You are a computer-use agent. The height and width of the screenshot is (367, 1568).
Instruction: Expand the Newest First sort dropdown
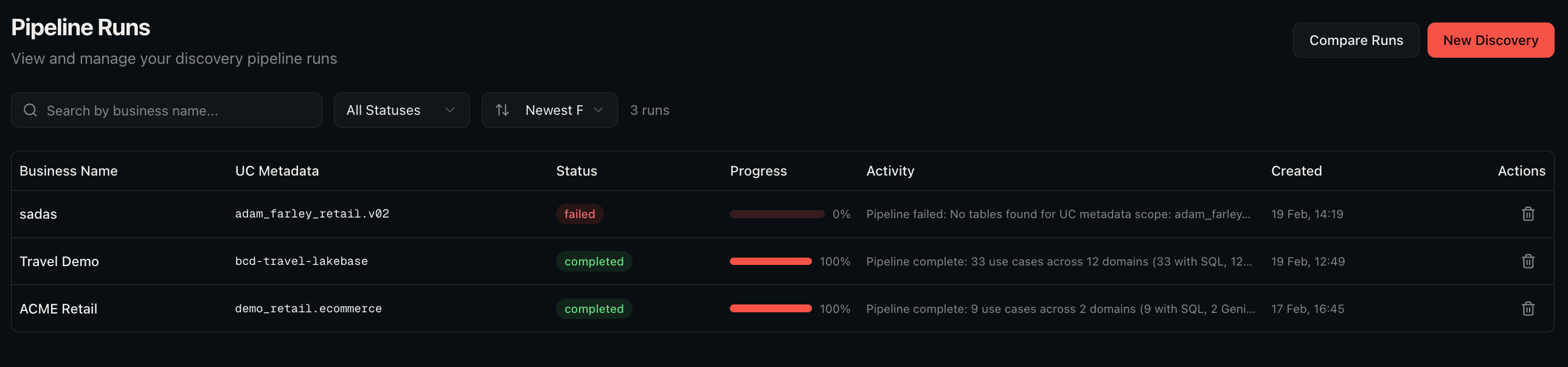click(x=550, y=110)
